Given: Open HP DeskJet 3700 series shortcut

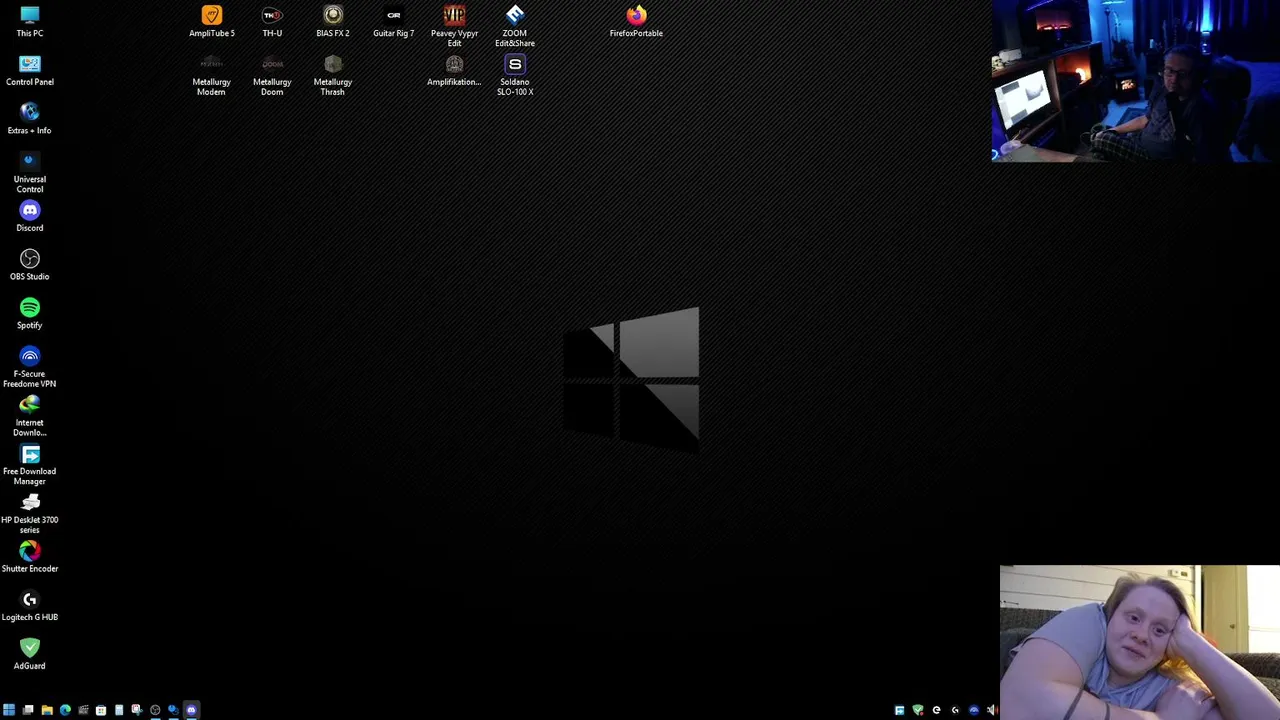Looking at the screenshot, I should [30, 513].
